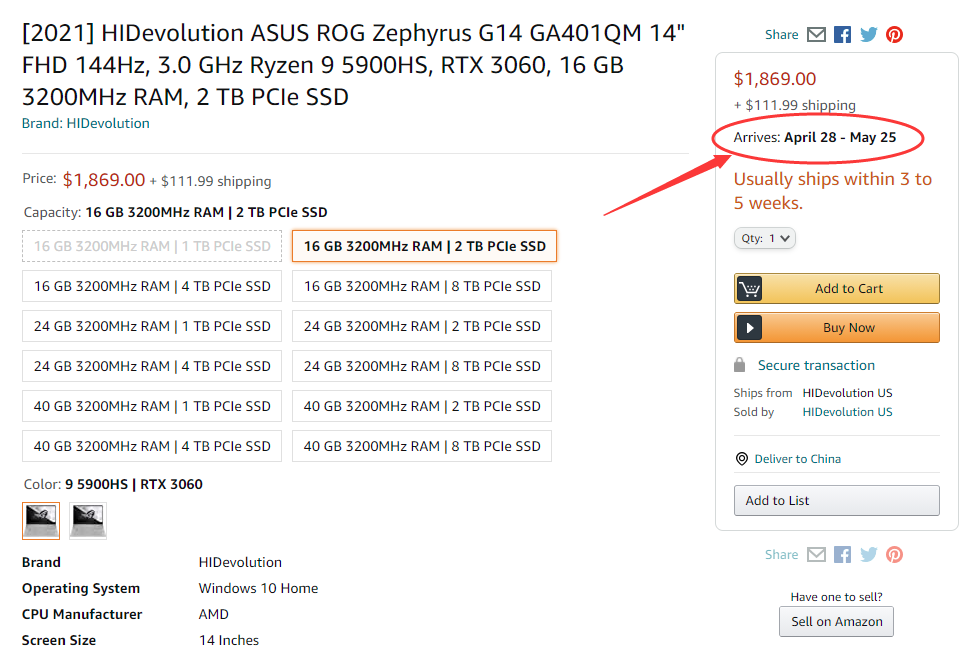Select the first color swatch, 9 5900HS | RTX 3060
Viewport: 971px width, 653px height.
(41, 520)
